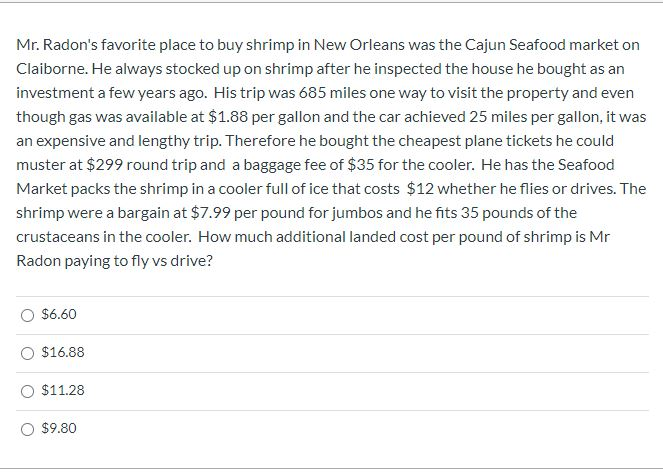Choose the $11.28 radio button
The width and height of the screenshot is (663, 474).
[x=27, y=391]
